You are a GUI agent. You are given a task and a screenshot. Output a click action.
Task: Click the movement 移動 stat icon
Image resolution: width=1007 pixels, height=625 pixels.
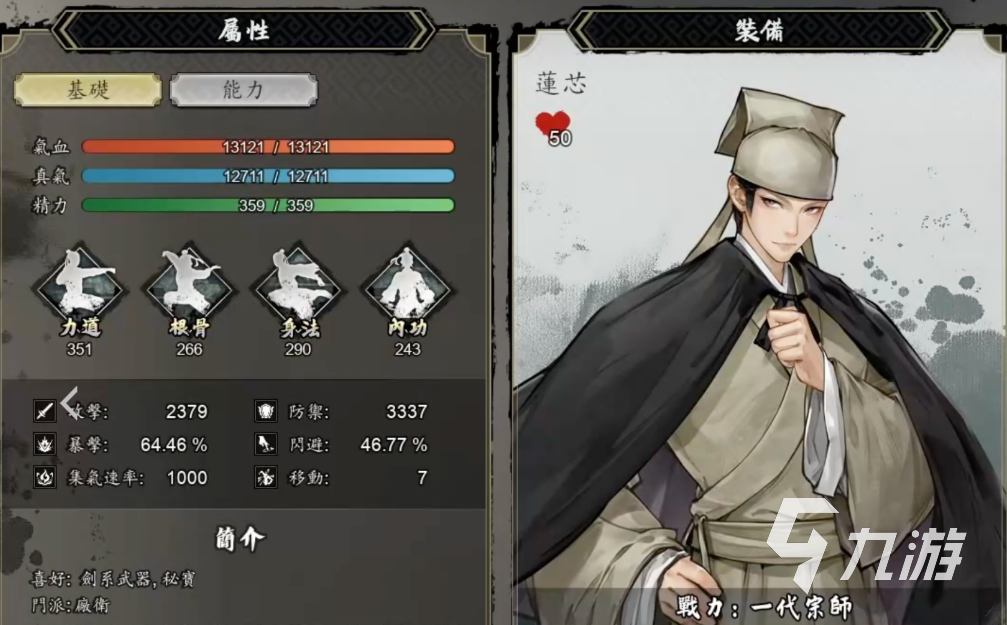coord(266,477)
